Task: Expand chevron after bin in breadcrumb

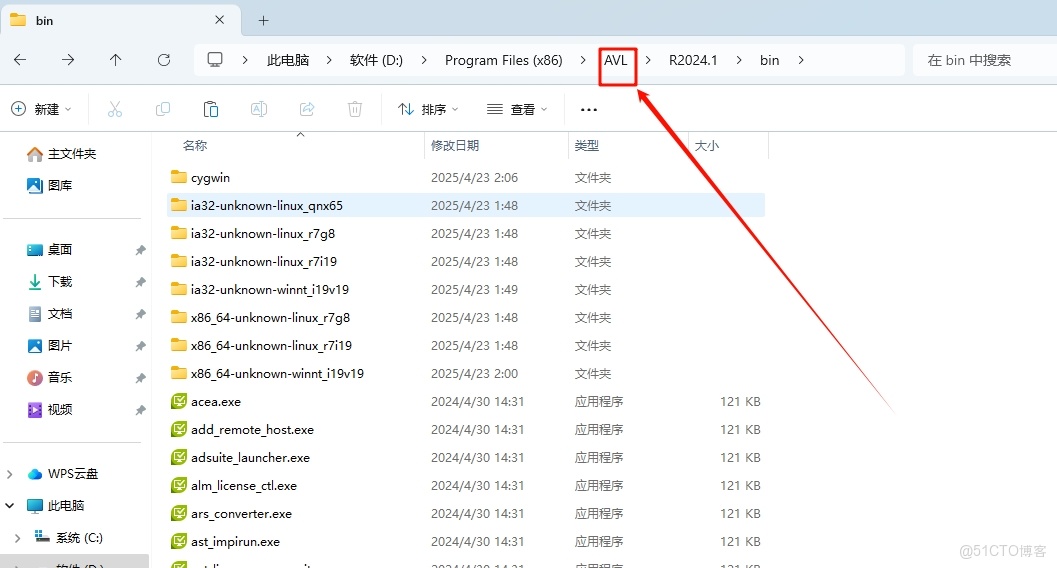Action: 801,60
